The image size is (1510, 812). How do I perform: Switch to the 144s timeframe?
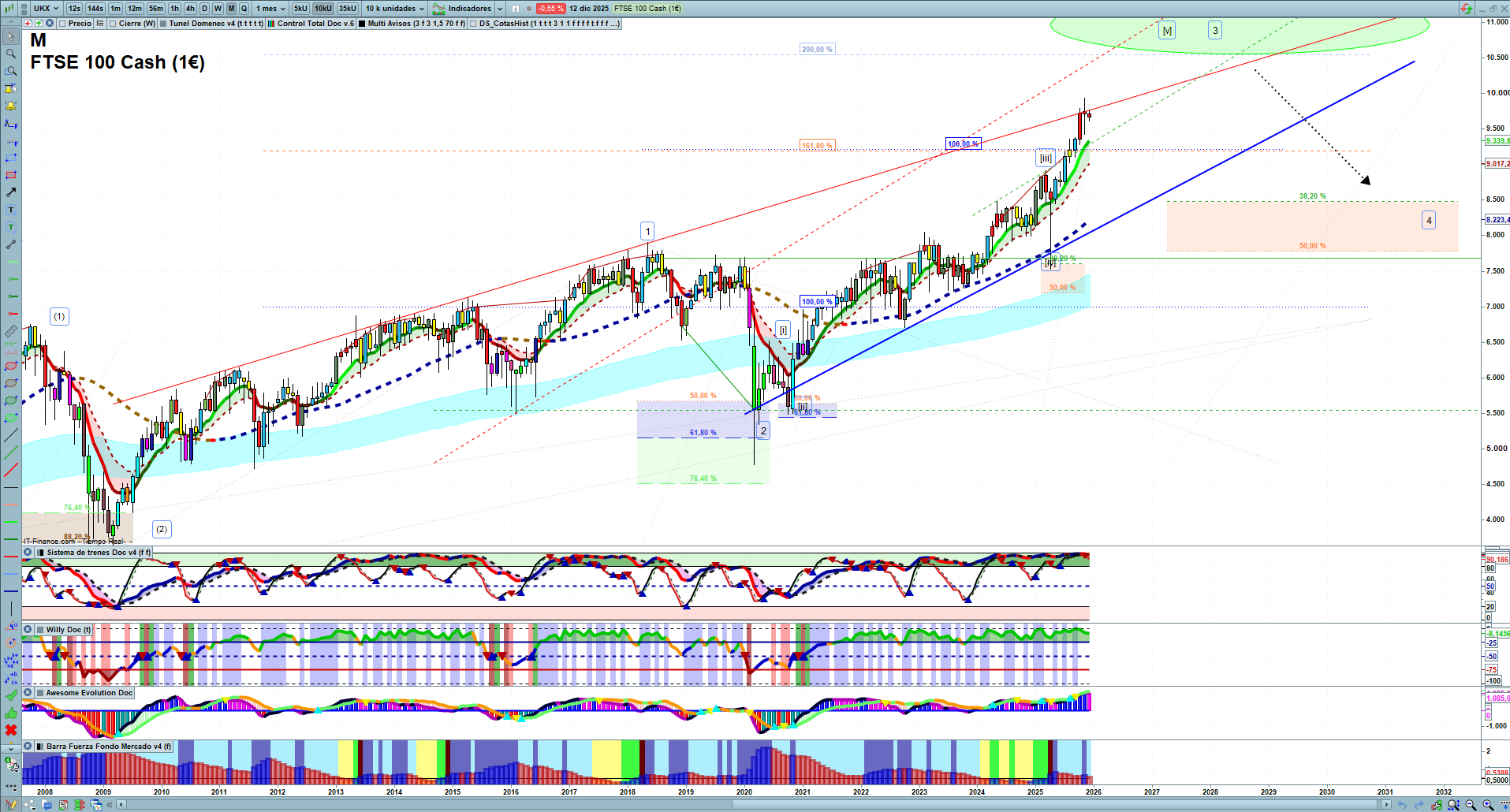click(x=95, y=9)
